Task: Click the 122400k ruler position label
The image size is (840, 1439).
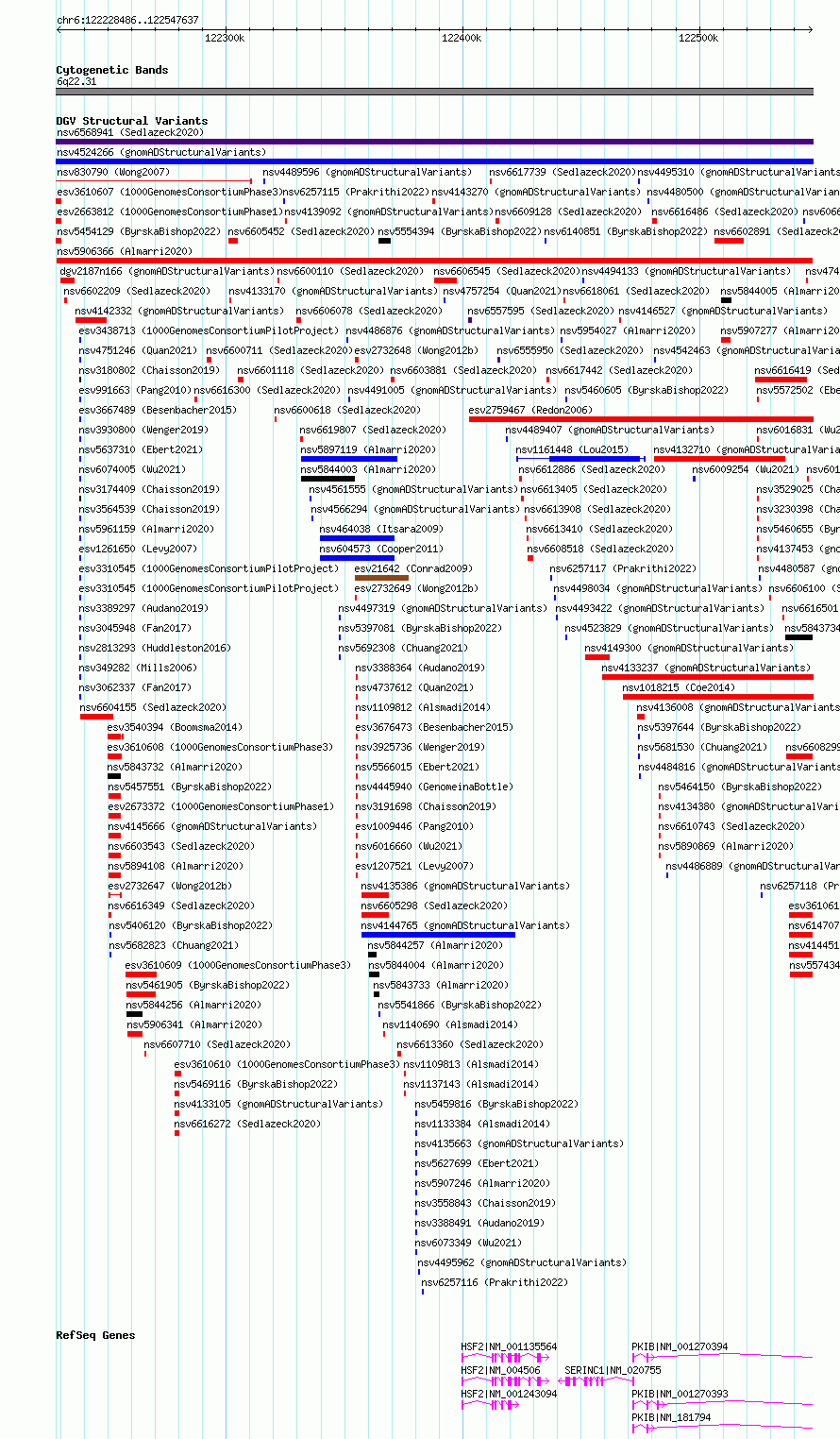Action: point(462,38)
